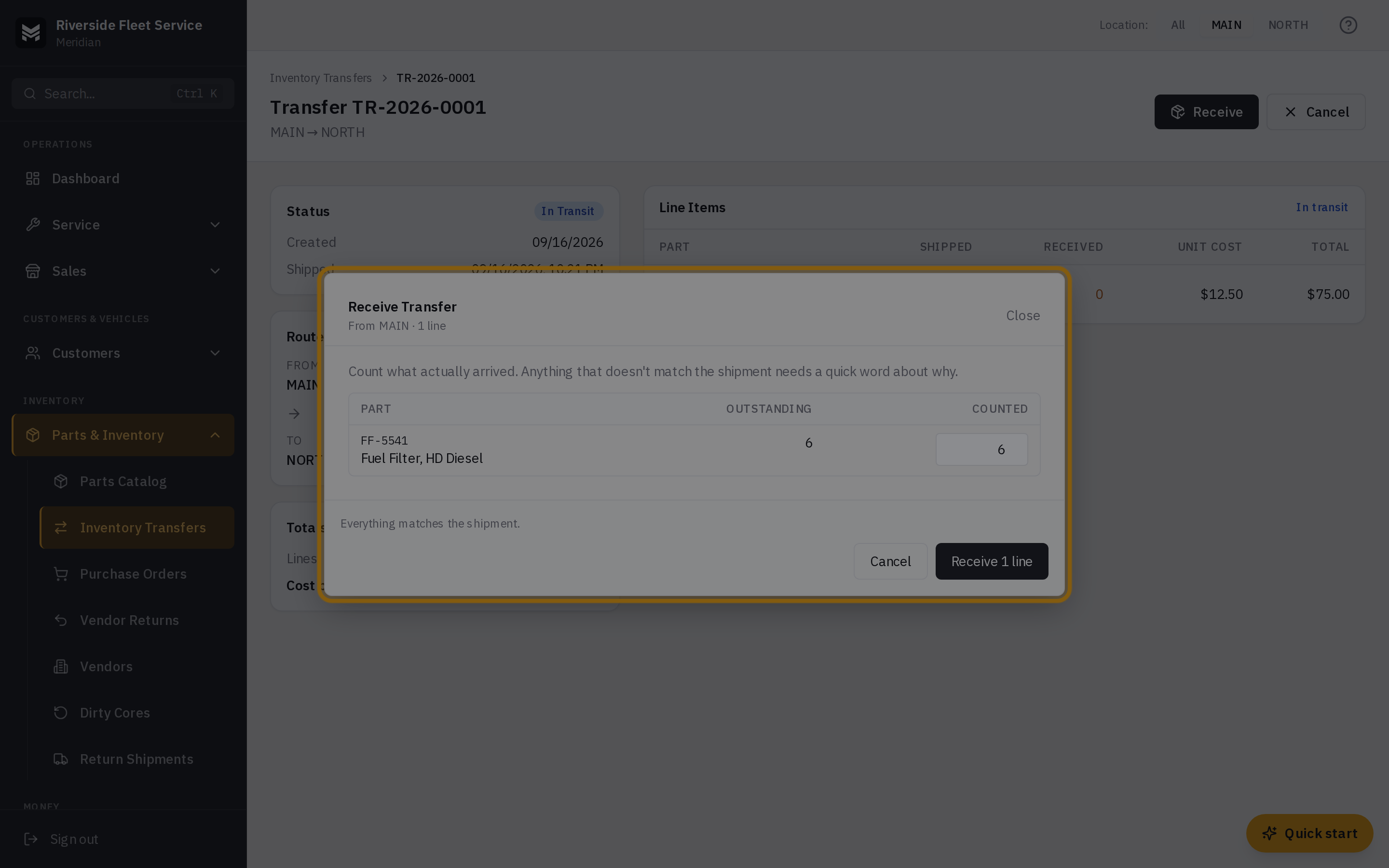This screenshot has width=1389, height=868.
Task: Open the help question mark icon
Action: pyautogui.click(x=1348, y=25)
